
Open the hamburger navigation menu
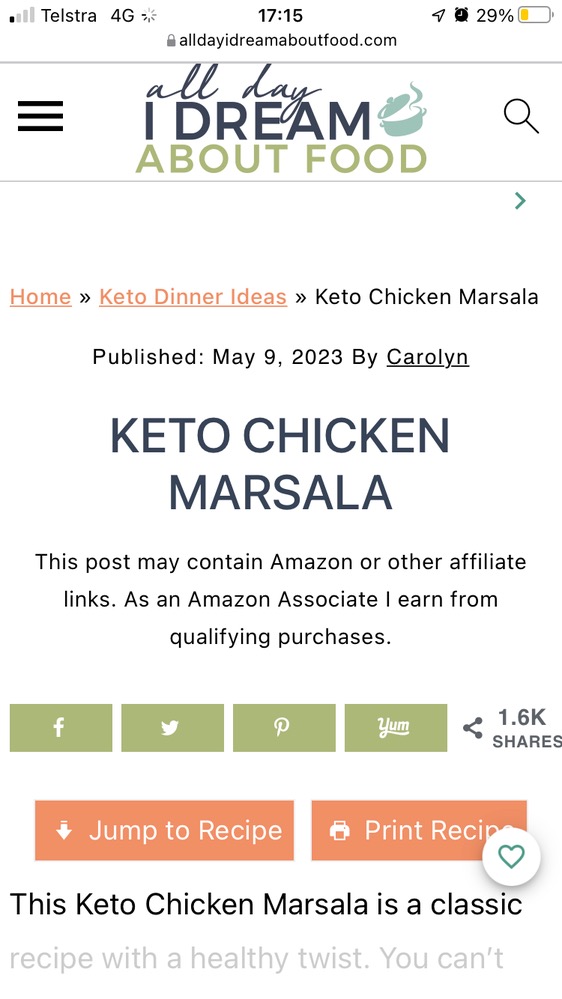(40, 116)
